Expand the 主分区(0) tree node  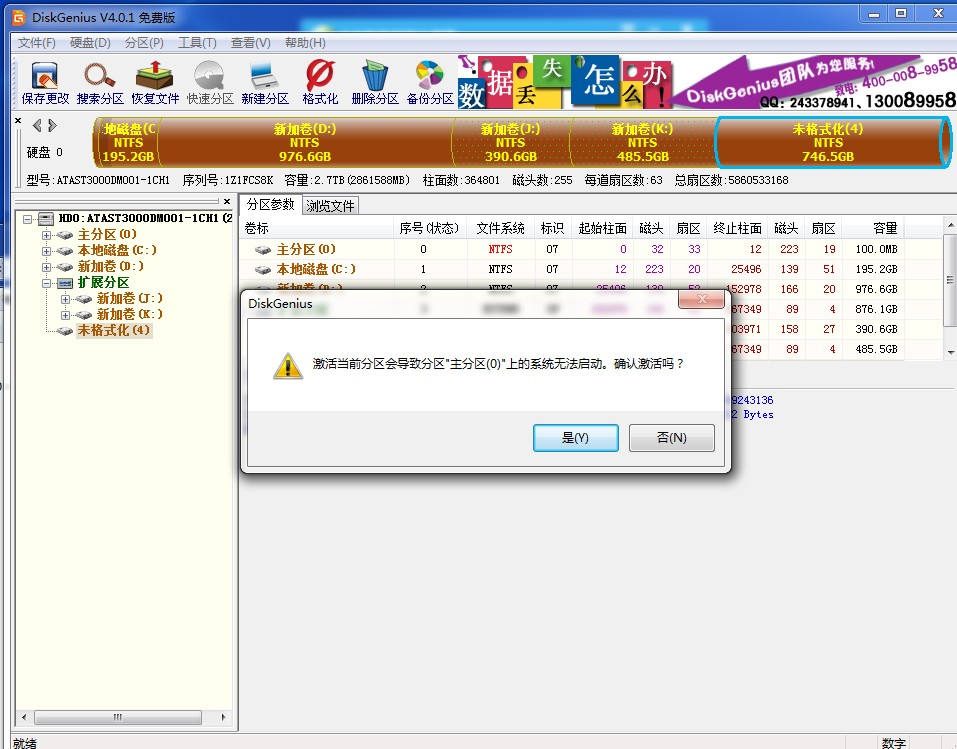coord(46,234)
